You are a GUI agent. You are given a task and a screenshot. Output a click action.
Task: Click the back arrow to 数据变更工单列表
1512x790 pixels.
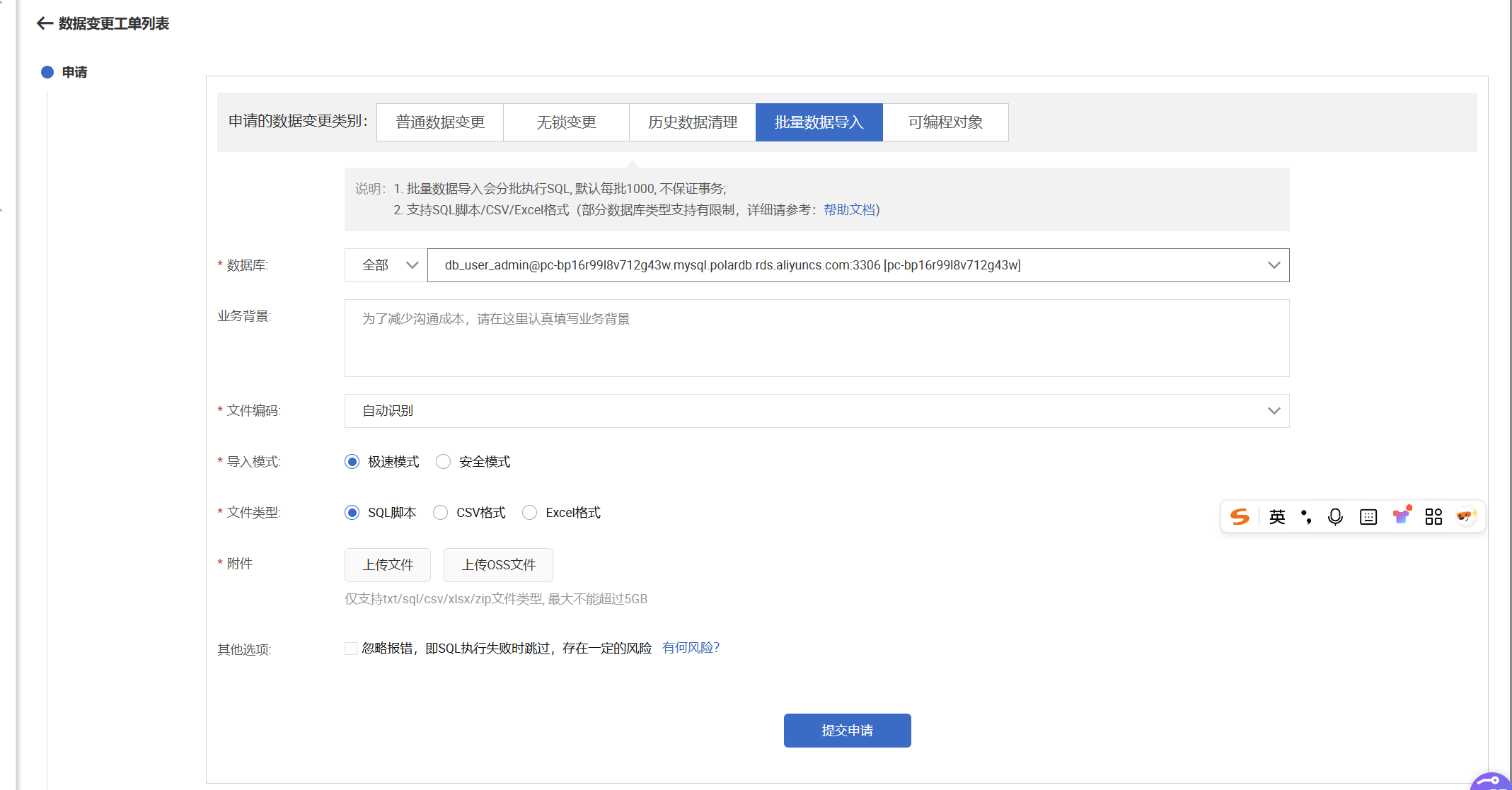[x=45, y=23]
